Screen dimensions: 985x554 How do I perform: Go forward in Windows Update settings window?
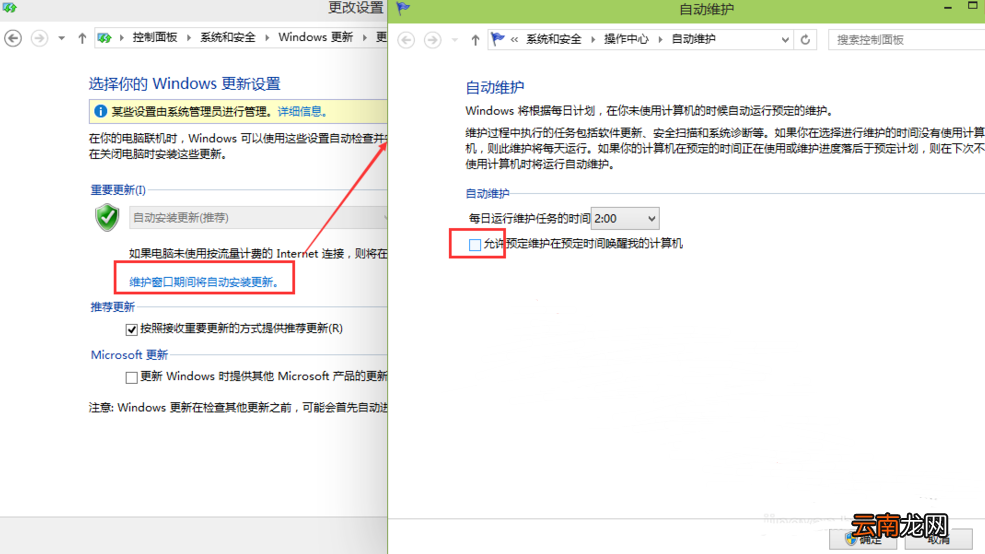[39, 38]
